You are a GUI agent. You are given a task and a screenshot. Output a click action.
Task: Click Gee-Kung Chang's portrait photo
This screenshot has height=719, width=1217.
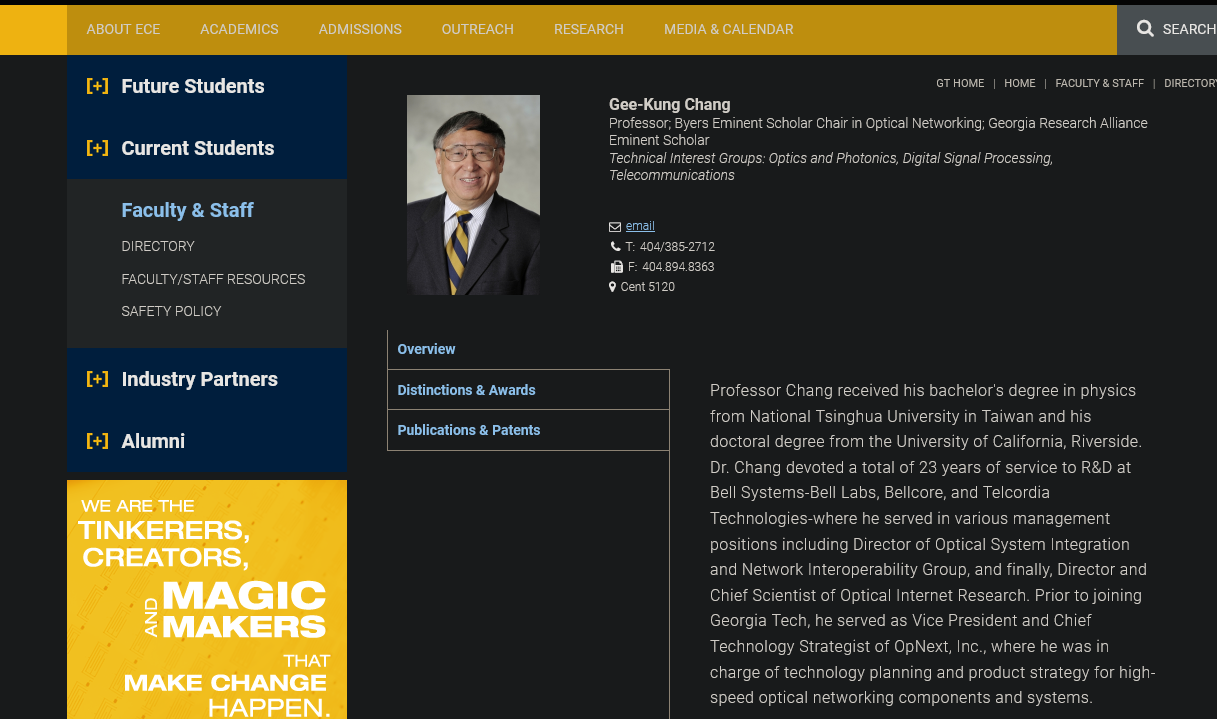pyautogui.click(x=473, y=195)
